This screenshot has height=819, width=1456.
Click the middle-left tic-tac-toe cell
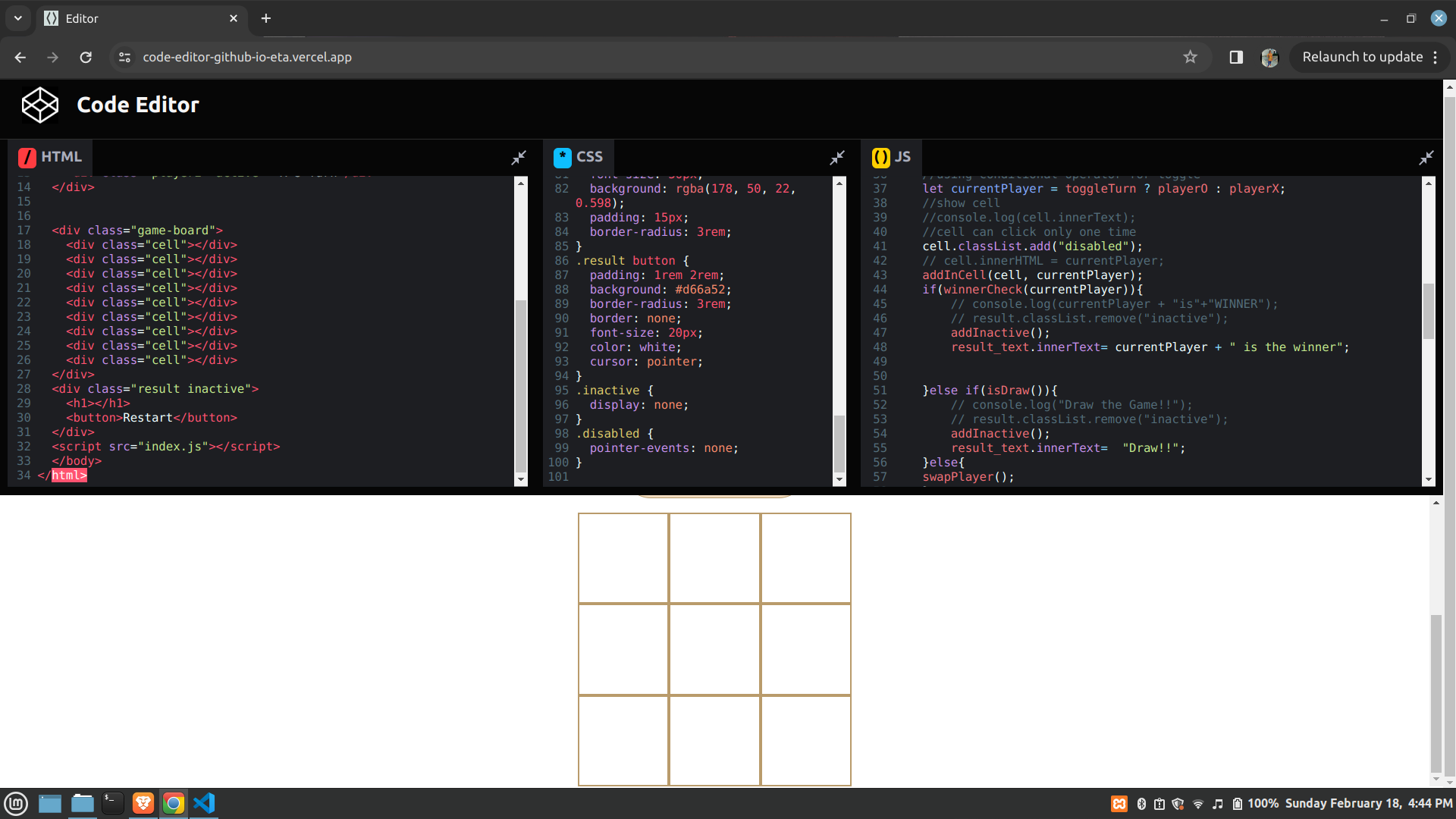coord(623,649)
